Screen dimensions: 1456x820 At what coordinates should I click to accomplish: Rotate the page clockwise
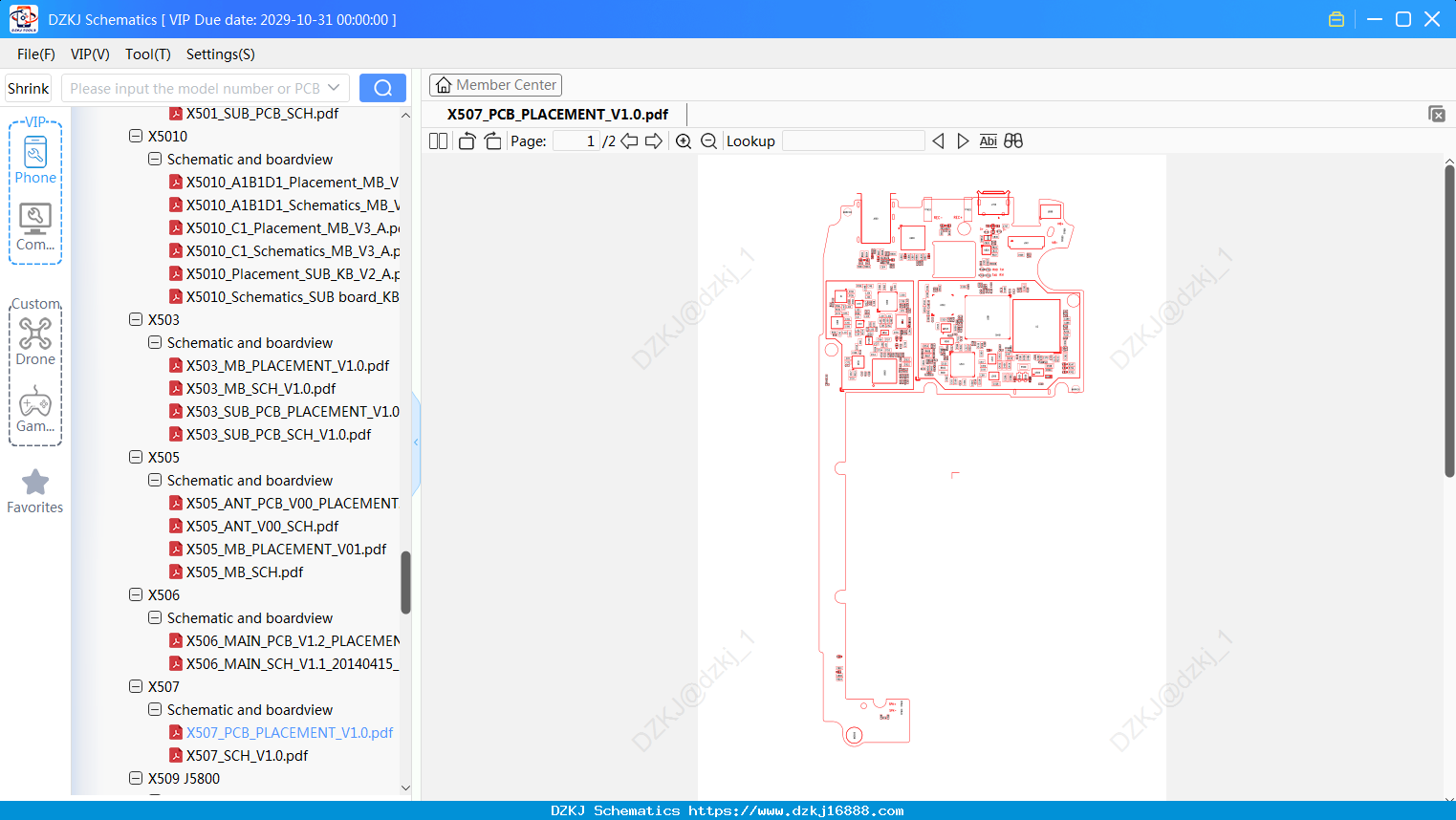tap(492, 140)
